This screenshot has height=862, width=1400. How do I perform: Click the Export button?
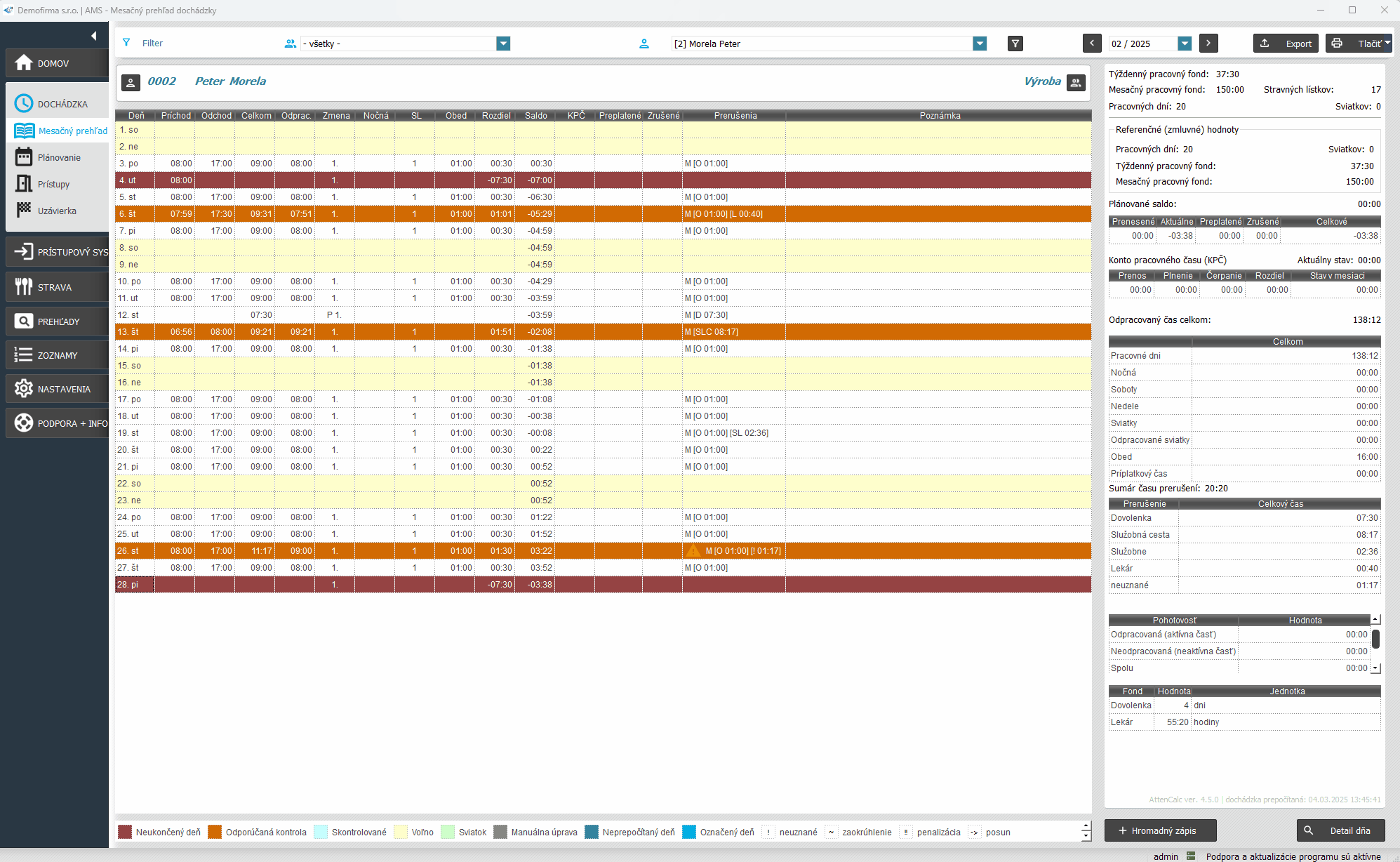click(1286, 44)
